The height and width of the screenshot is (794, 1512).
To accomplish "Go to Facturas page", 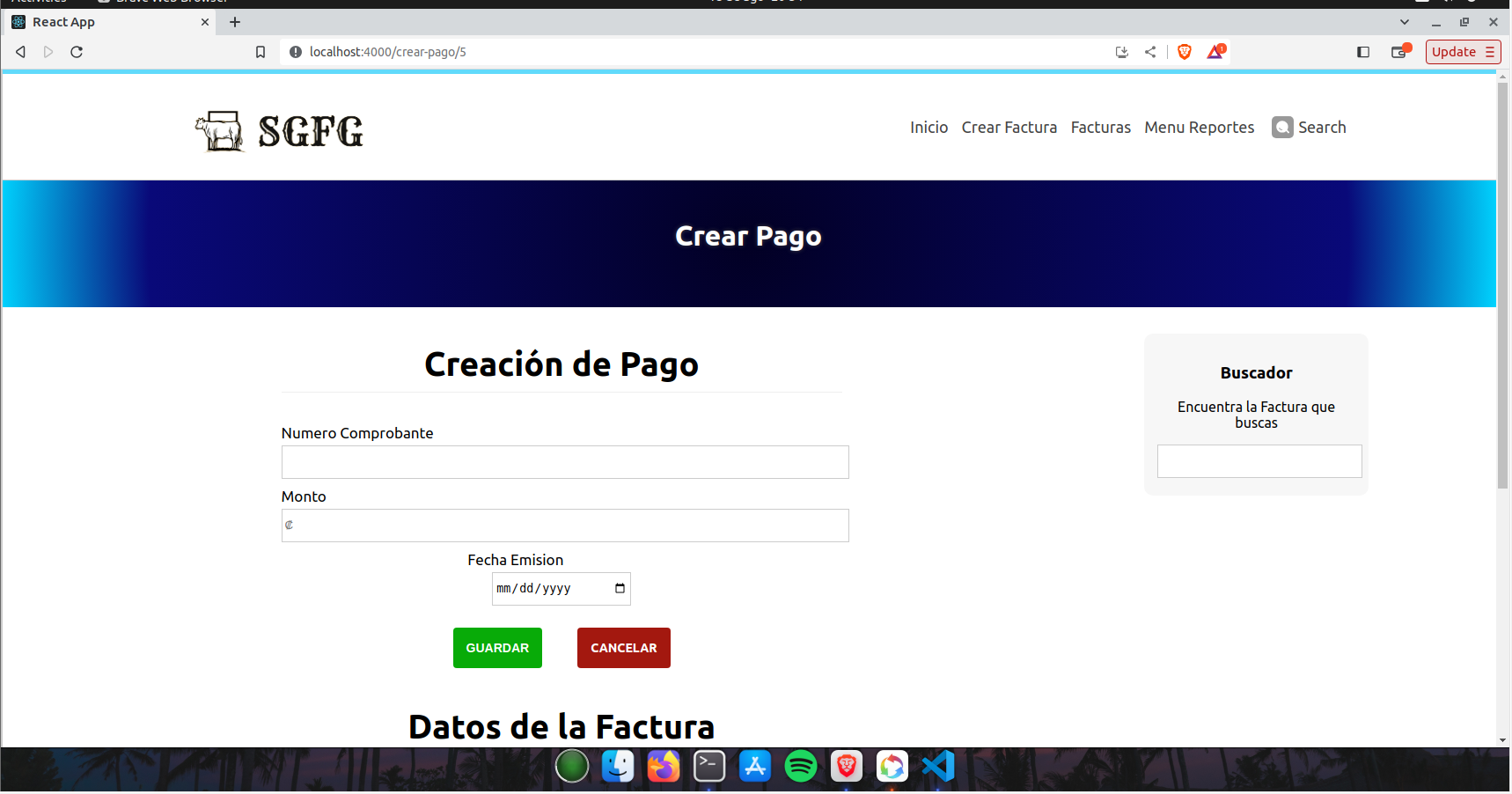I will pyautogui.click(x=1100, y=128).
